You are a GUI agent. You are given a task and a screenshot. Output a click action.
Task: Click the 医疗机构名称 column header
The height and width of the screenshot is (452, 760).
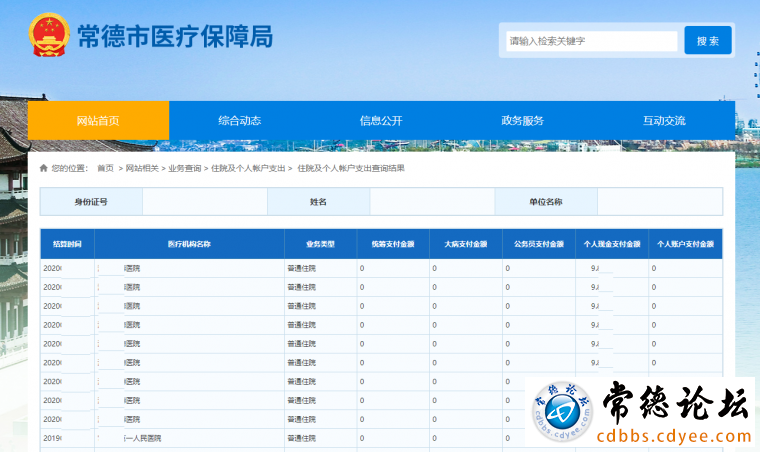point(189,244)
